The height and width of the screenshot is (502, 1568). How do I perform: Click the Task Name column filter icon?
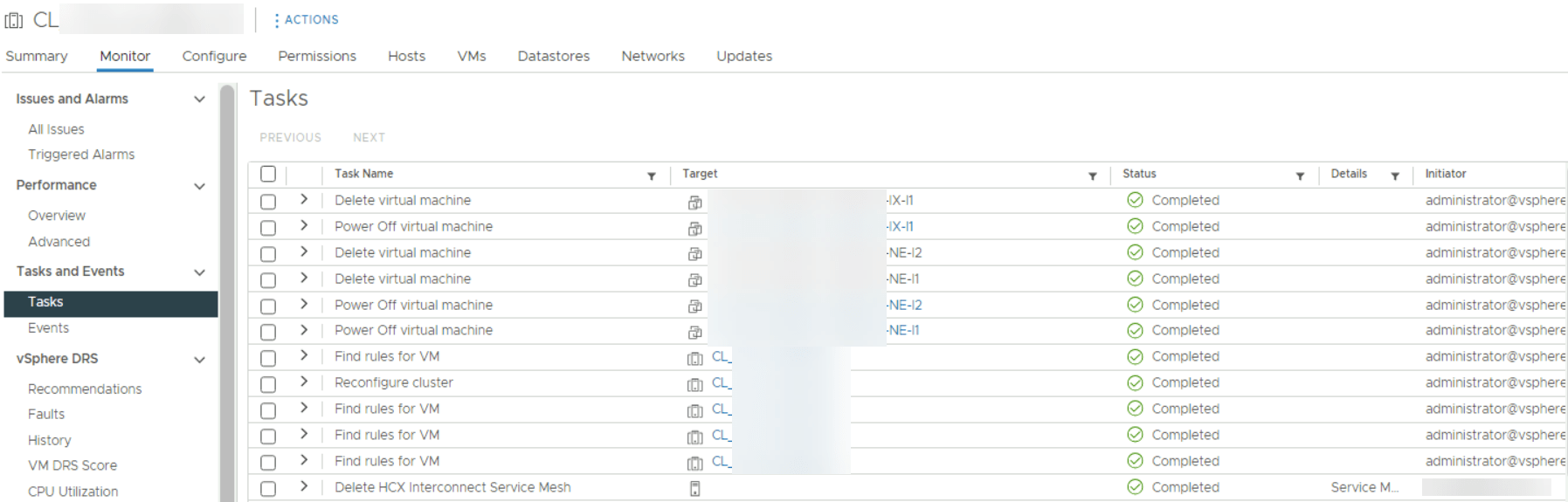pos(651,176)
